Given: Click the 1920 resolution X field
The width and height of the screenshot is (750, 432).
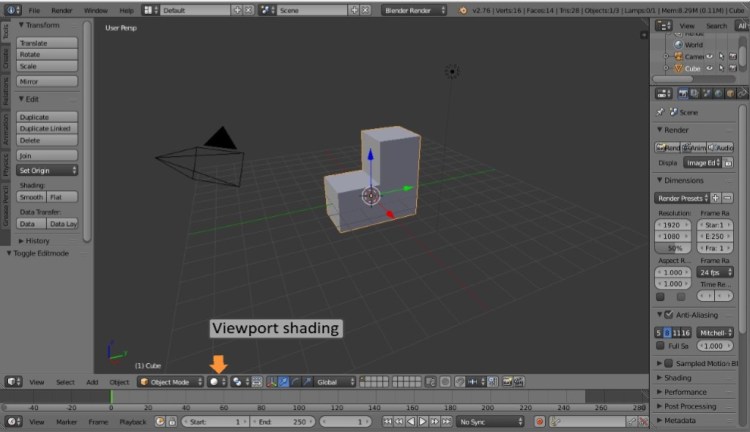Looking at the screenshot, I should pos(673,225).
